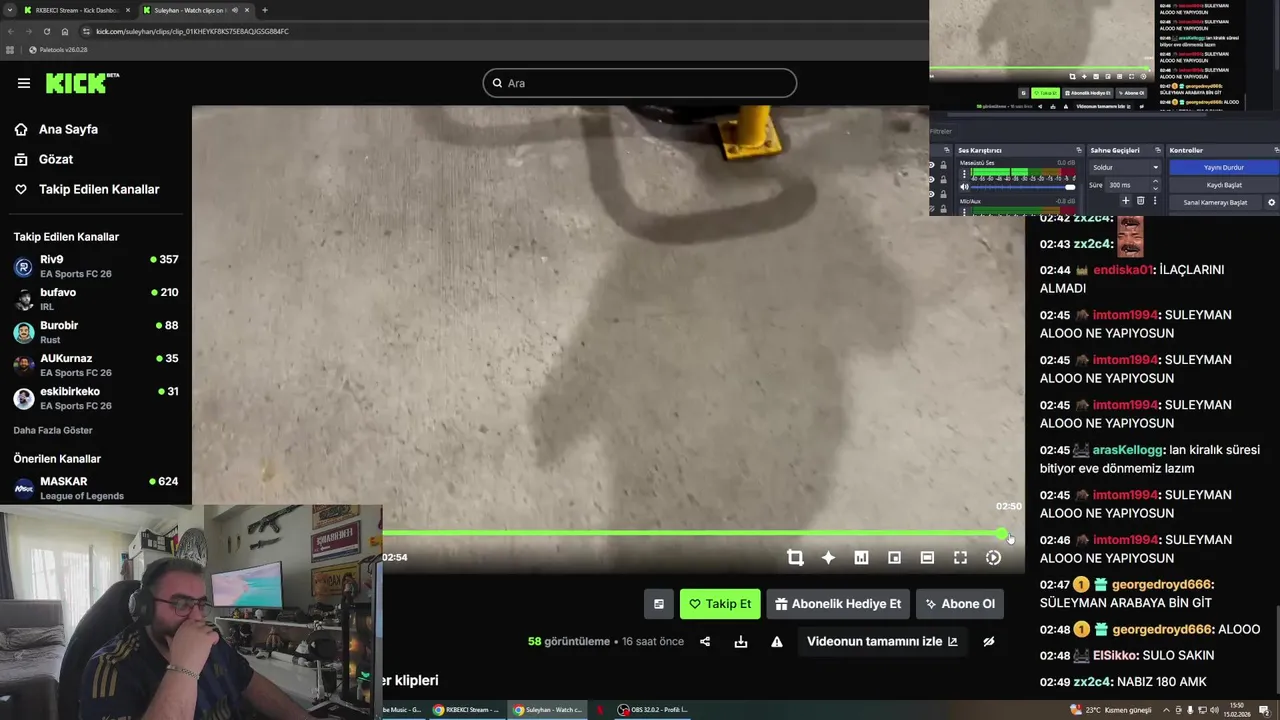Click the taskbar clock showing 15:50

click(x=1237, y=709)
